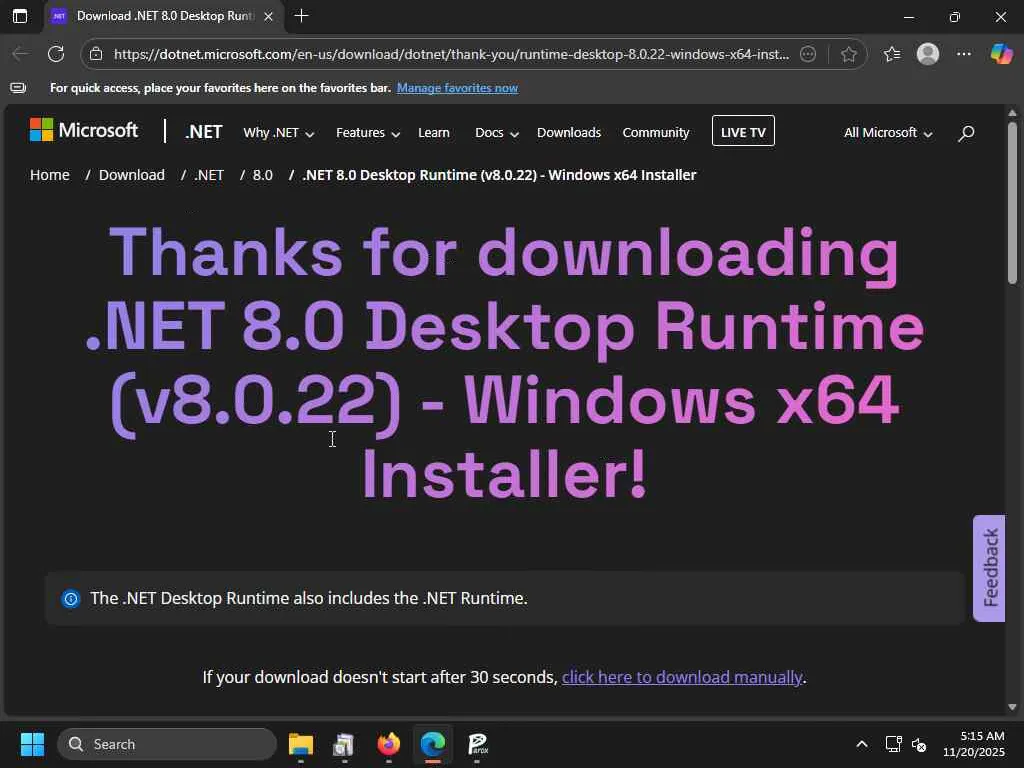Viewport: 1024px width, 768px height.
Task: Open the installer app taskbar icon
Action: (x=344, y=744)
